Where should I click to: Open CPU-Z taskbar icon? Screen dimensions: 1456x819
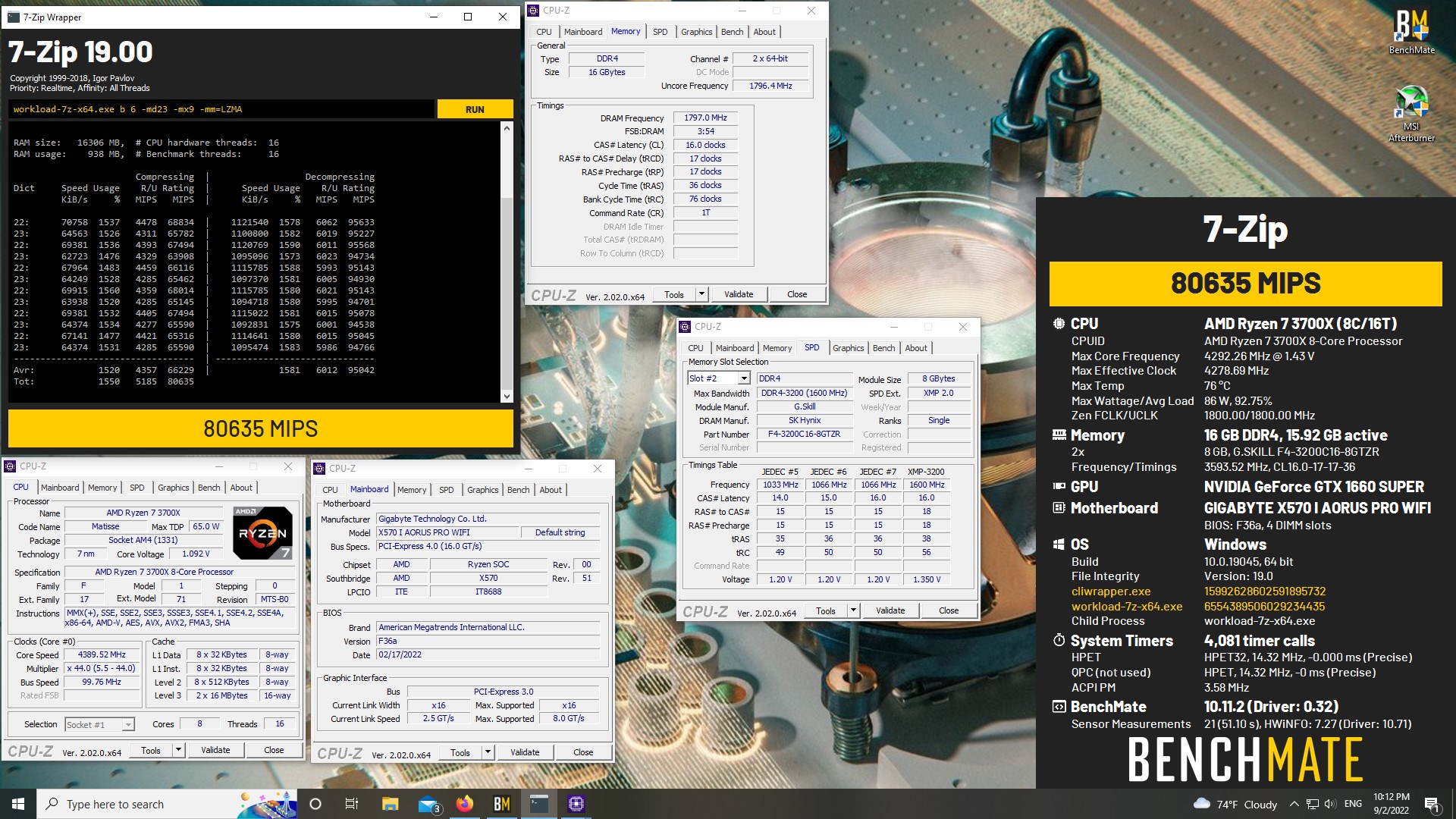(576, 804)
